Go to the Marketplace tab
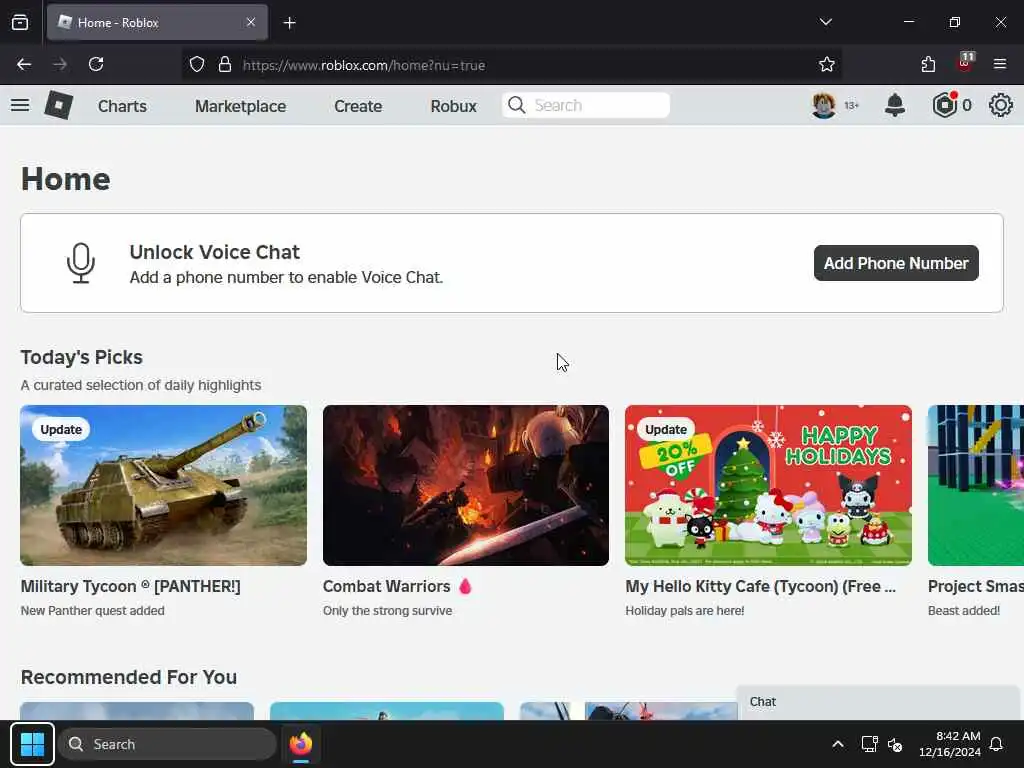Viewport: 1024px width, 768px height. tap(240, 106)
